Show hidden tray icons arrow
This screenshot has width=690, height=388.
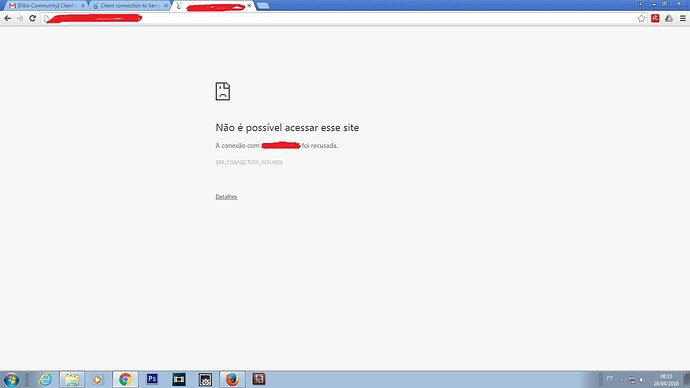(621, 380)
